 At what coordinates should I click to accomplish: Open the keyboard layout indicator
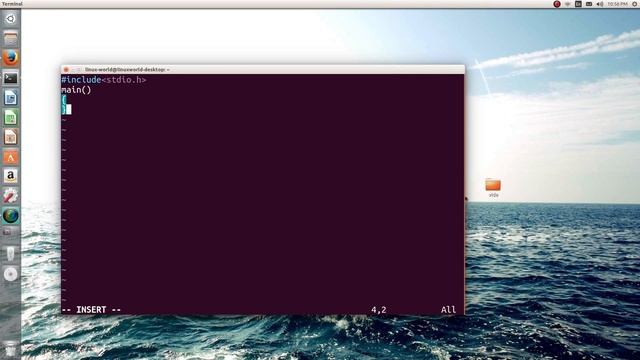click(x=578, y=4)
